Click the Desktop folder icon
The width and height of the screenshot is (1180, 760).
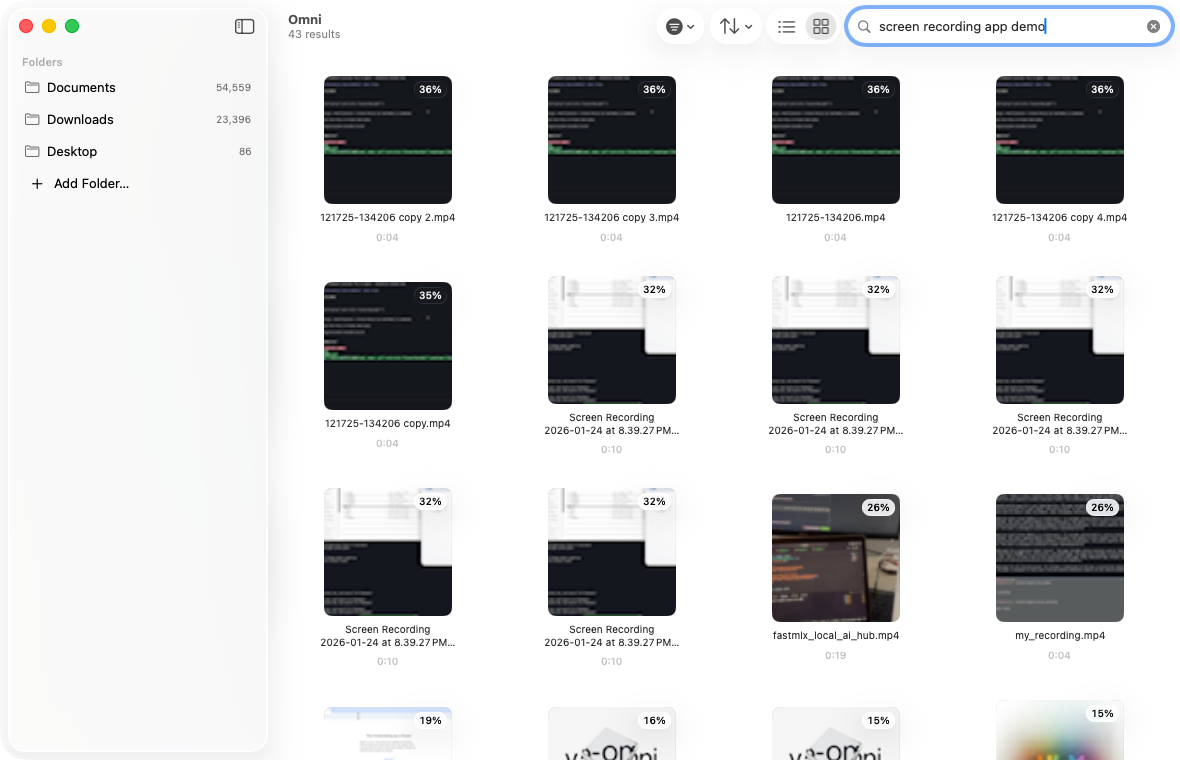[x=32, y=151]
